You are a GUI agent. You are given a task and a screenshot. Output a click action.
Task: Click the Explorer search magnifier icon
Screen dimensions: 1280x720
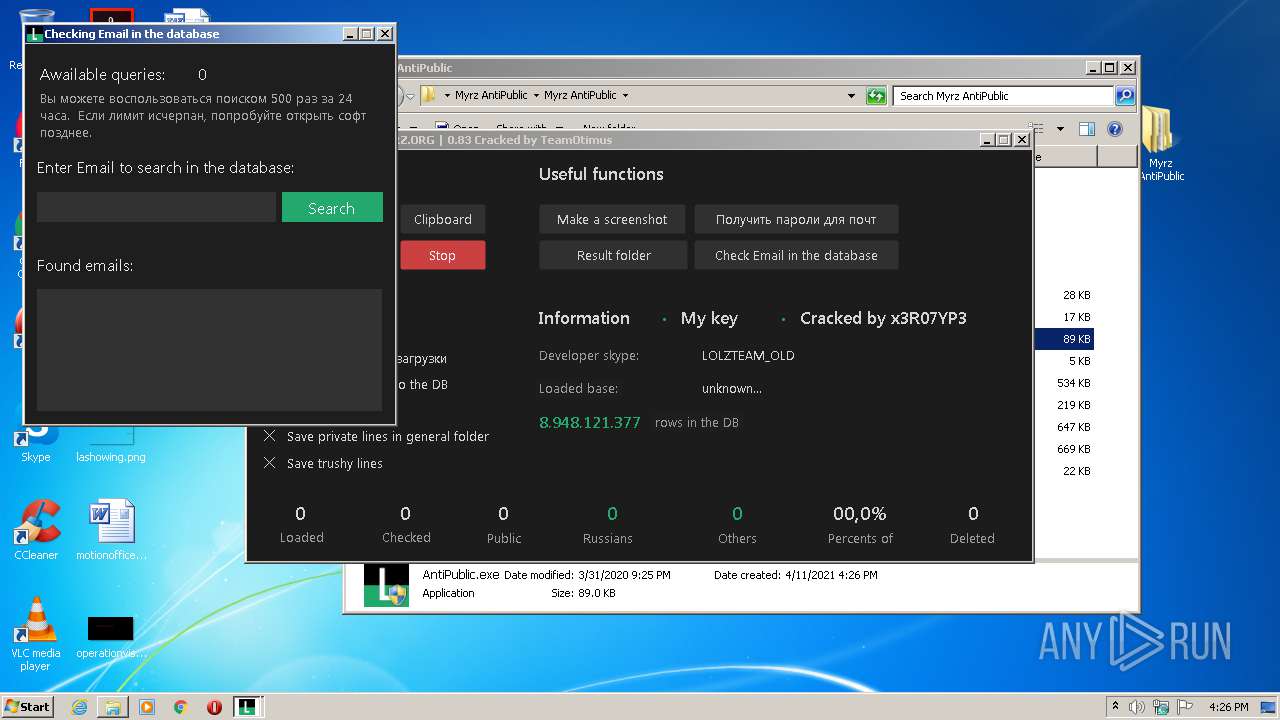click(x=1125, y=96)
